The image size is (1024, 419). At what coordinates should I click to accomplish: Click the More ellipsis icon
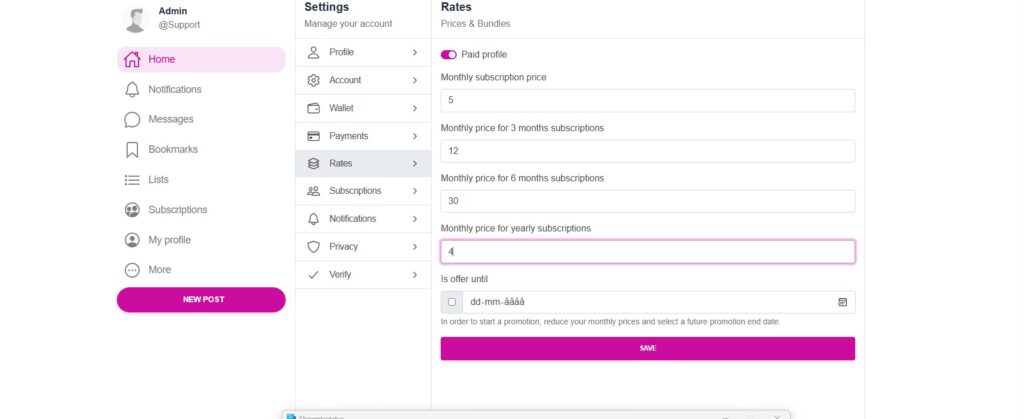(x=132, y=270)
